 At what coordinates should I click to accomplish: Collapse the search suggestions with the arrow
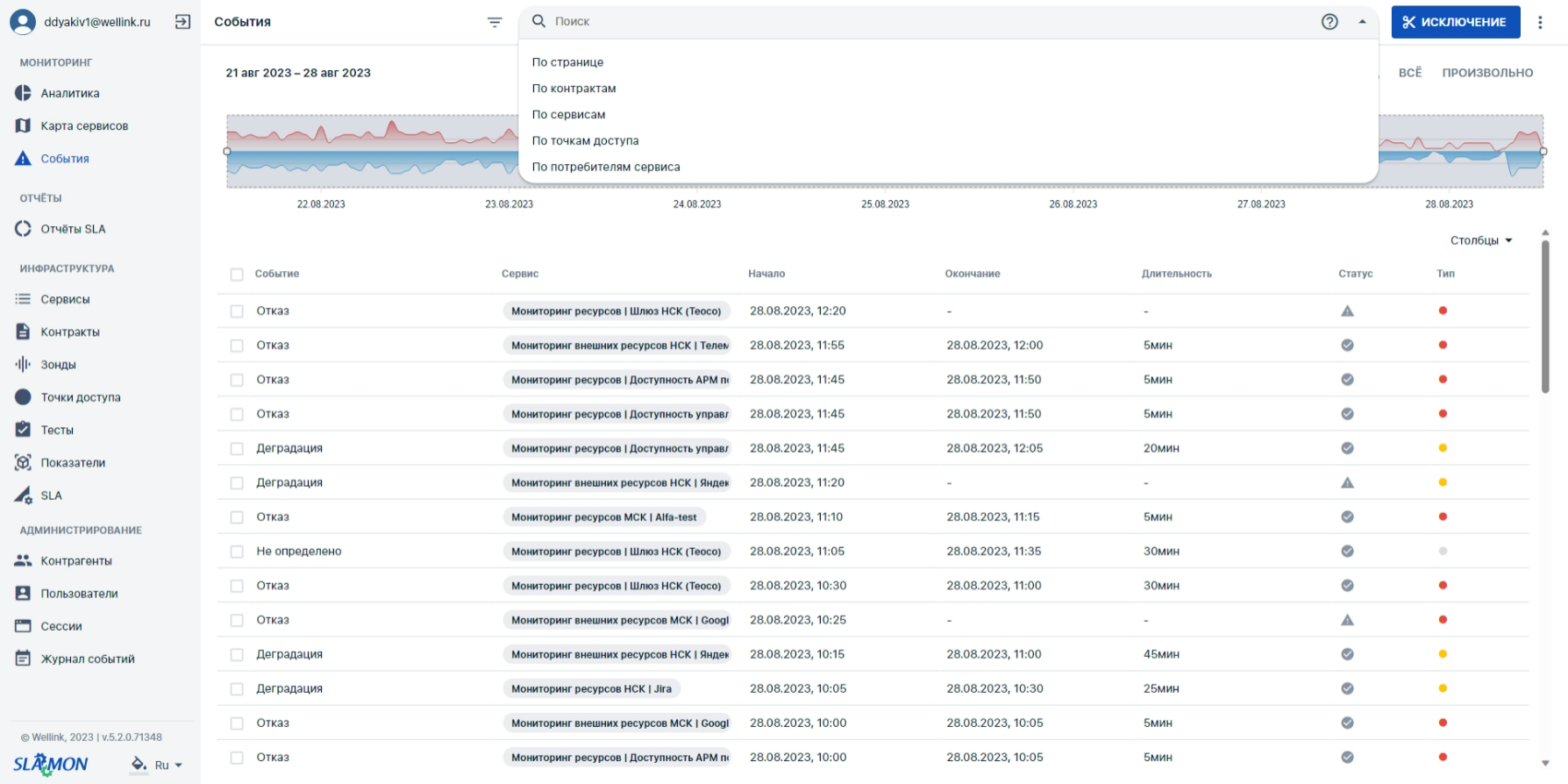pos(1362,22)
